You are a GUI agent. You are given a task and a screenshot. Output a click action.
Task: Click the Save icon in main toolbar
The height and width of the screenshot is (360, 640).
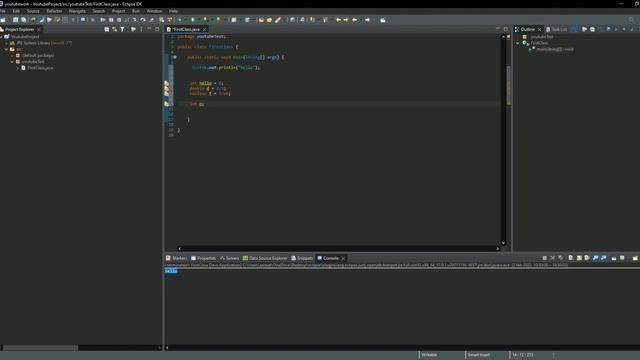pyautogui.click(x=15, y=20)
